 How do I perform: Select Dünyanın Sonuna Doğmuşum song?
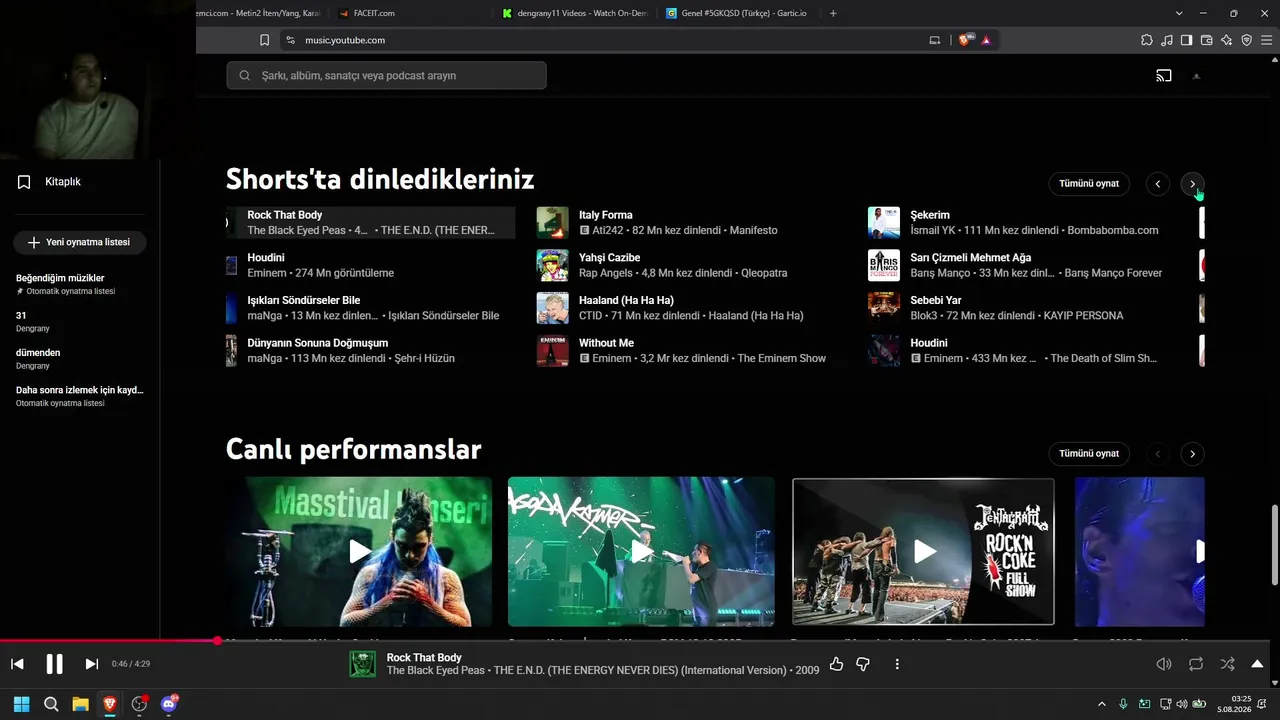(x=371, y=351)
